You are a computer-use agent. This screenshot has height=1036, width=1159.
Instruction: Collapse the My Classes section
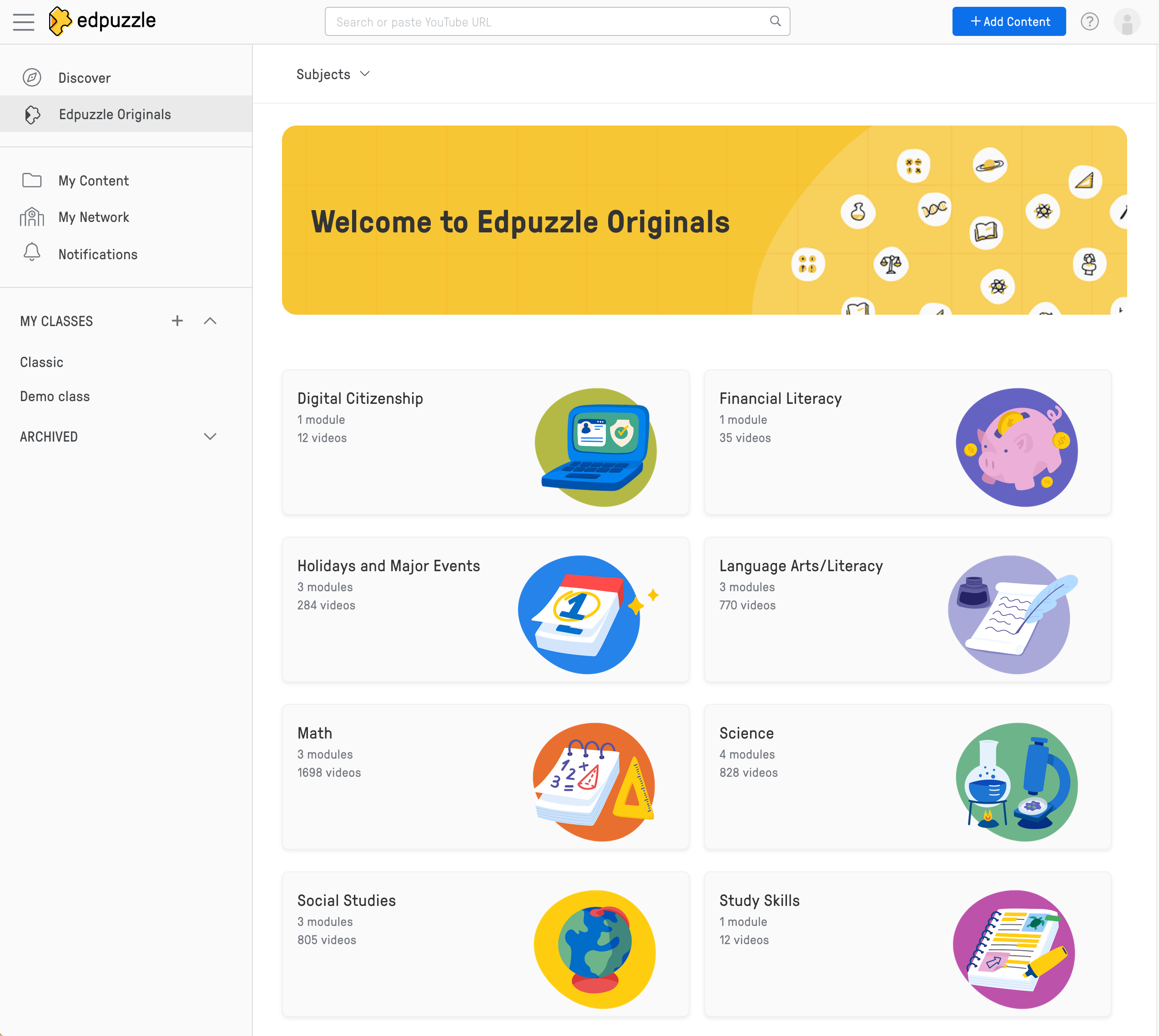(210, 321)
